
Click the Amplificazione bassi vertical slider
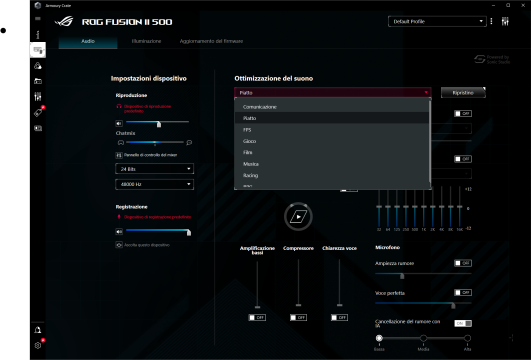pos(257,284)
